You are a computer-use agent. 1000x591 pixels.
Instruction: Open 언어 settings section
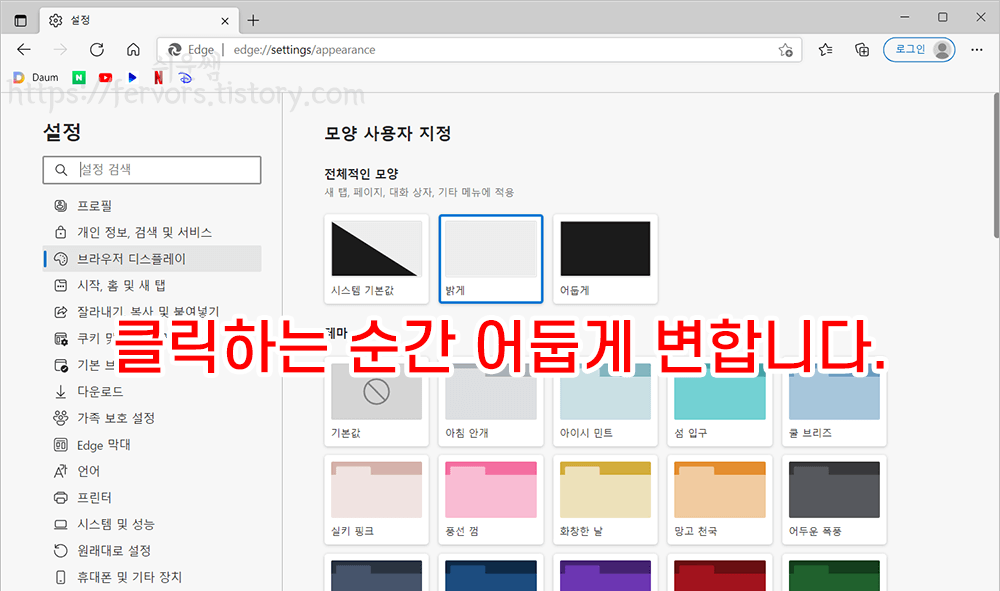tap(152, 471)
